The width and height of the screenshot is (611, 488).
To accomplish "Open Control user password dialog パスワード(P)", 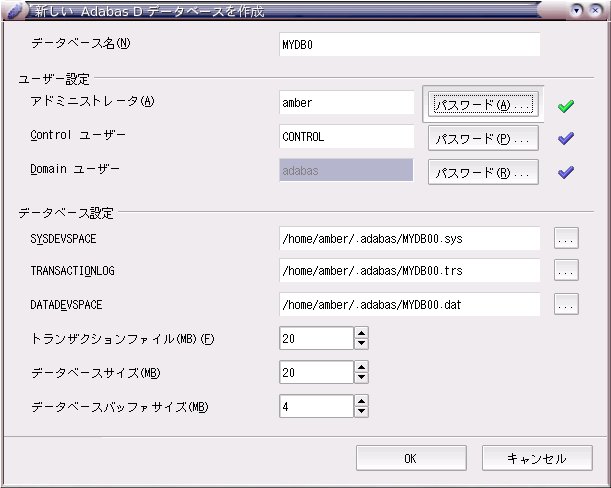I will tap(483, 138).
